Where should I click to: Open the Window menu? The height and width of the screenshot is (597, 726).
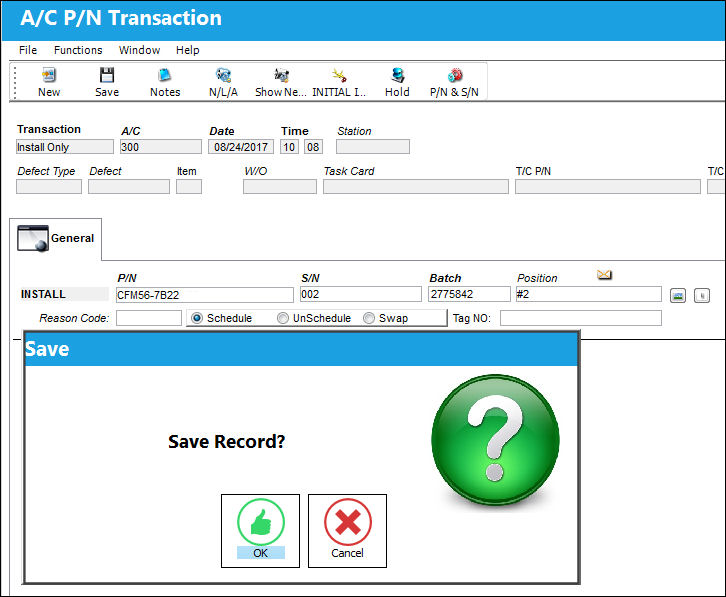(139, 50)
